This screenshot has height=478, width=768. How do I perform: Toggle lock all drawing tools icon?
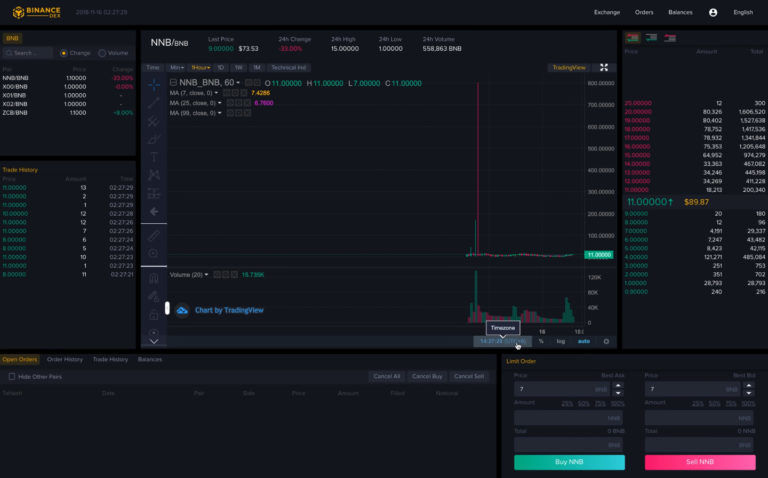[x=154, y=314]
